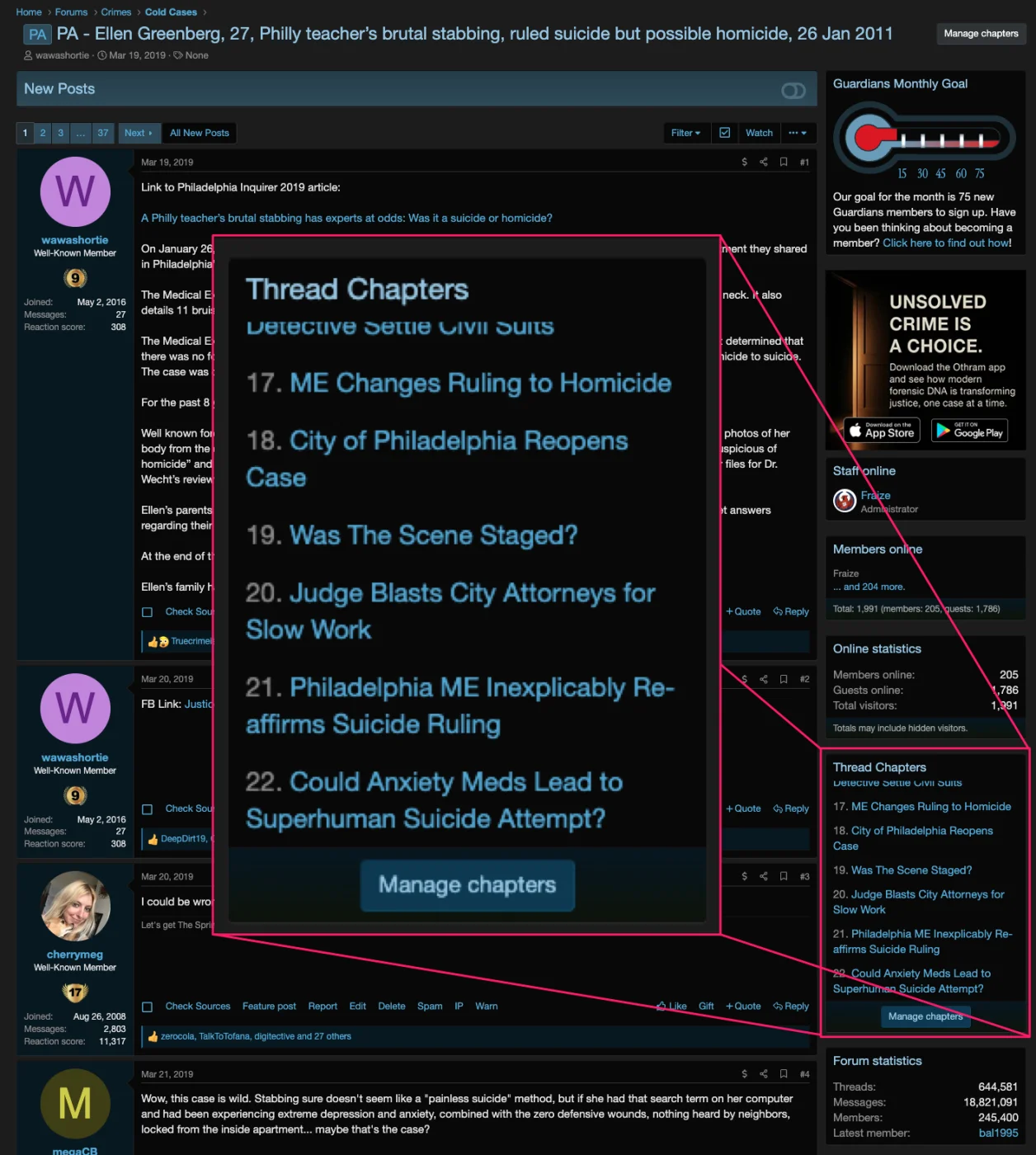The image size is (1036, 1155).
Task: Tick the selection checkbox on cherrymeg's post
Action: 148,1006
